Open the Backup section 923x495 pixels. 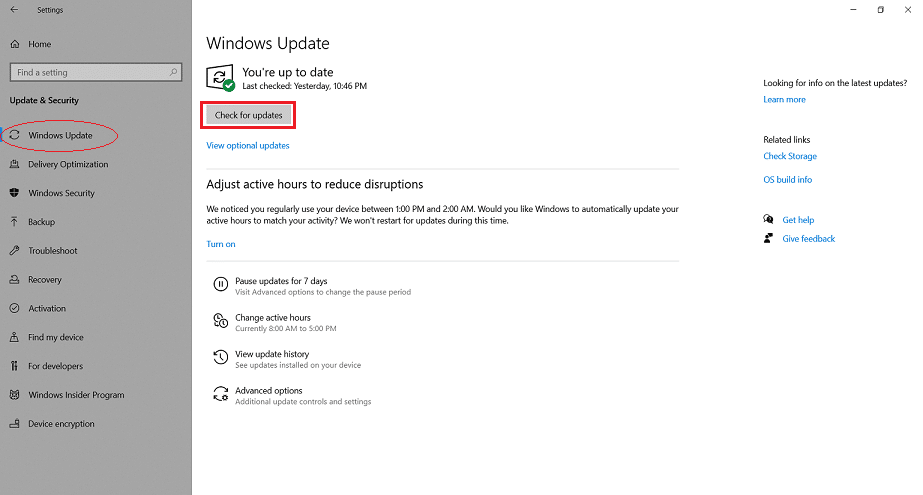pyautogui.click(x=41, y=222)
